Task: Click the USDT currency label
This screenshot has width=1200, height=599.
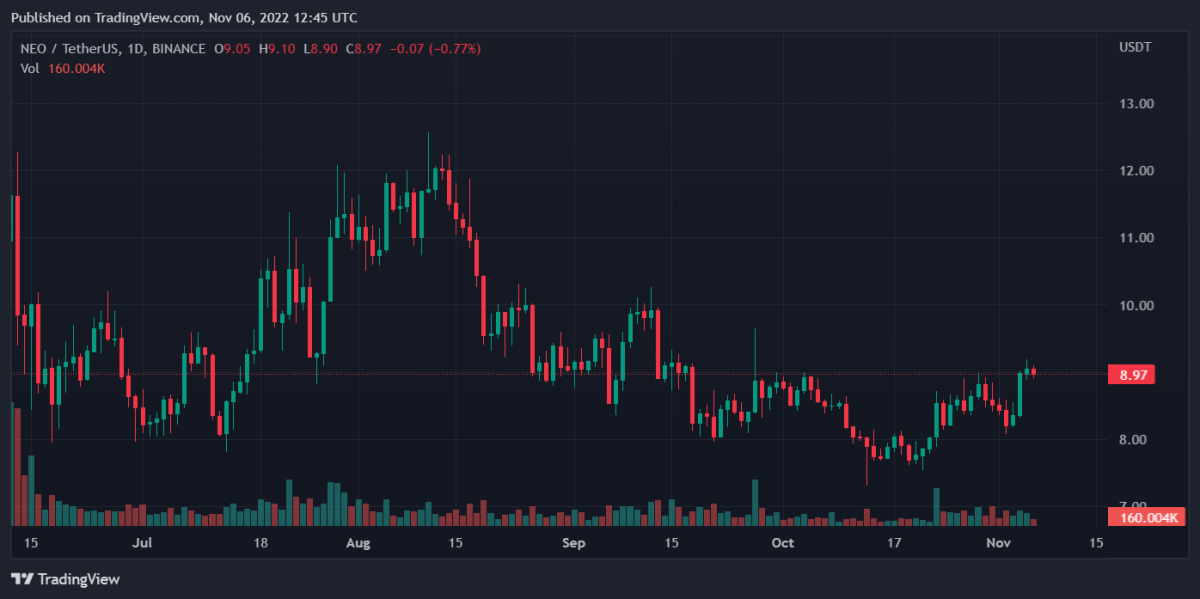Action: [x=1136, y=48]
